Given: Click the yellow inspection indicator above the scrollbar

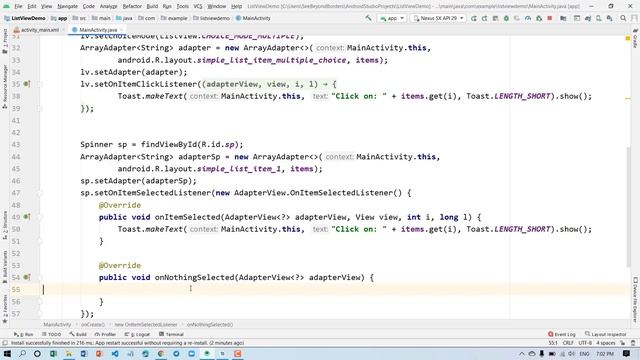Looking at the screenshot, I should pos(628,38).
